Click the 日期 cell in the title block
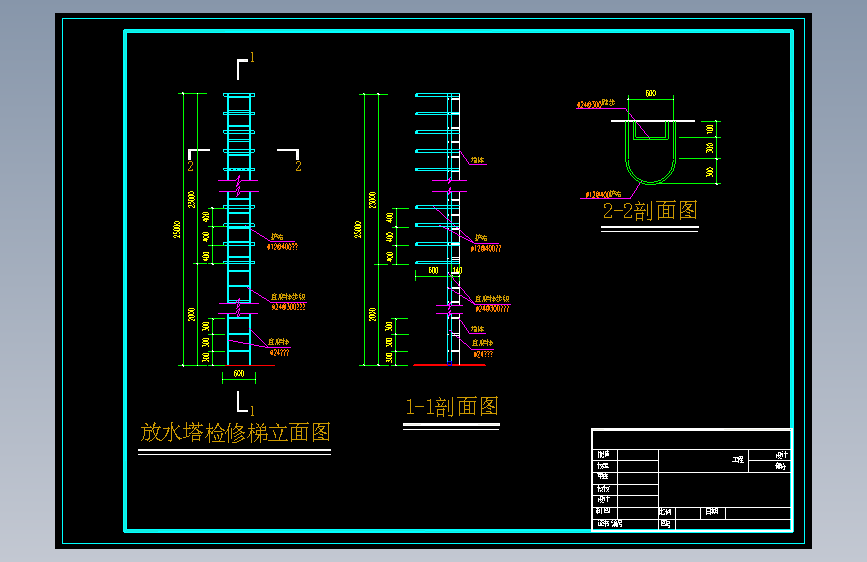867x562 pixels. pos(712,512)
